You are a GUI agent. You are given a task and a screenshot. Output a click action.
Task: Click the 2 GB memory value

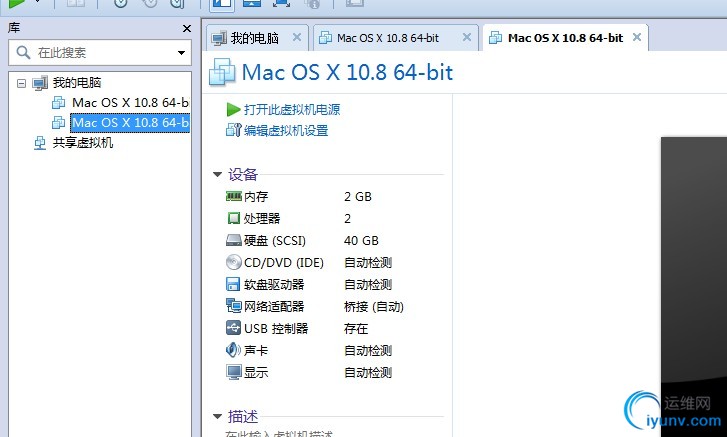click(x=358, y=197)
